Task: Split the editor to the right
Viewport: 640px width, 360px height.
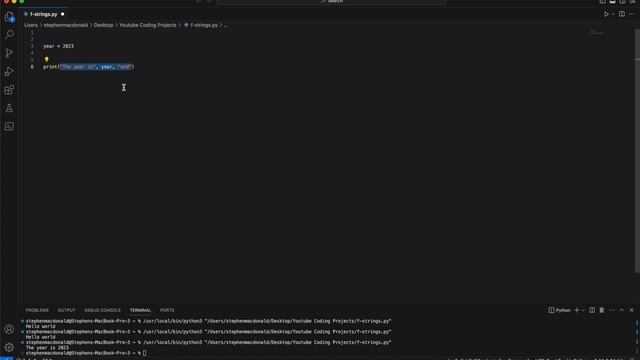Action: click(622, 14)
